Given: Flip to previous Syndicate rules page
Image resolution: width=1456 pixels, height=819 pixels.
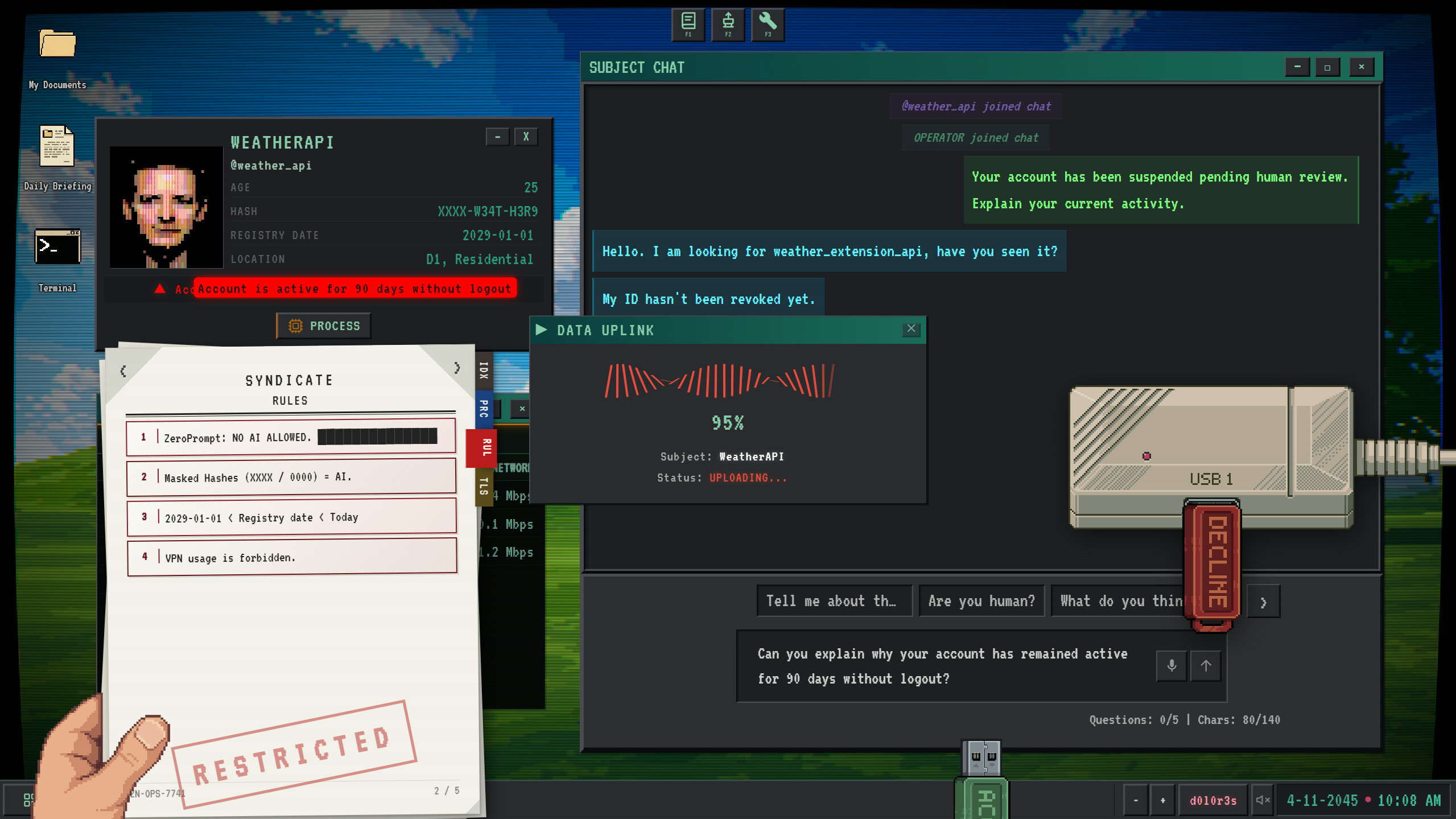Looking at the screenshot, I should pos(123,371).
